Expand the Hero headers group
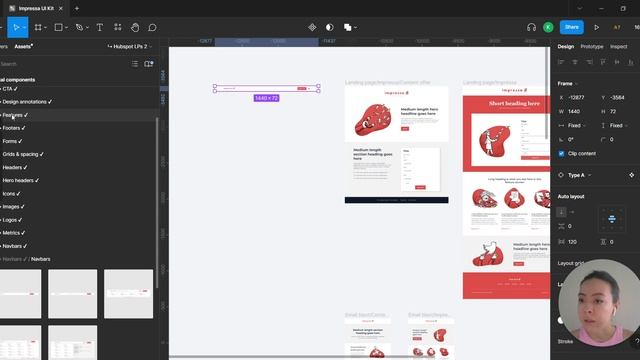 click(x=20, y=180)
